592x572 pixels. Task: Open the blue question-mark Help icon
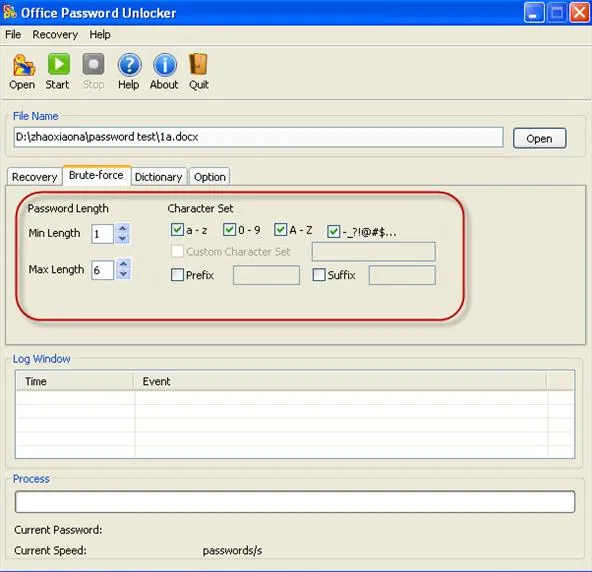click(x=130, y=65)
